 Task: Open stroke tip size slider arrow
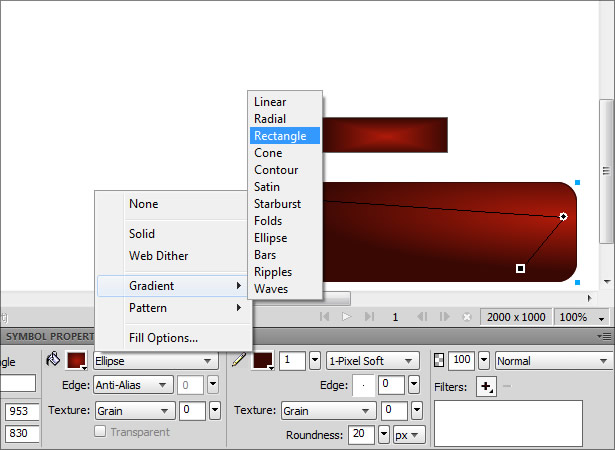(315, 361)
